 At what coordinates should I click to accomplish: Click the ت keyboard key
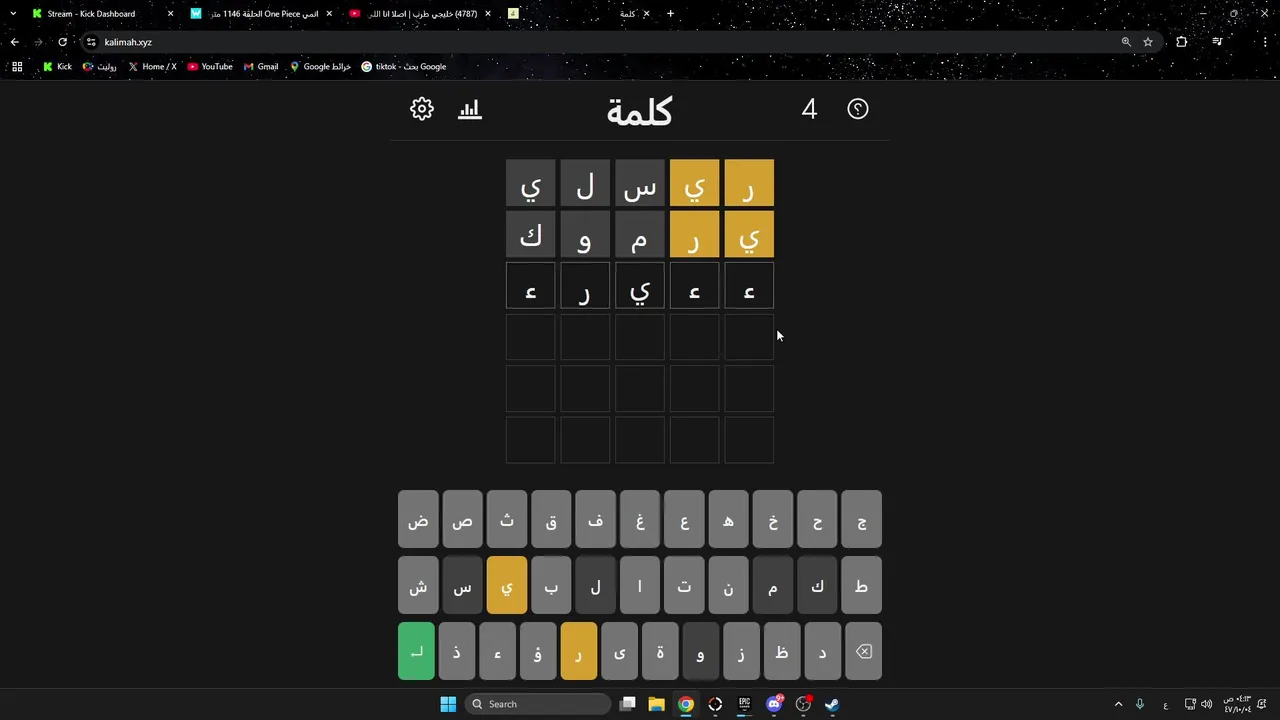684,585
